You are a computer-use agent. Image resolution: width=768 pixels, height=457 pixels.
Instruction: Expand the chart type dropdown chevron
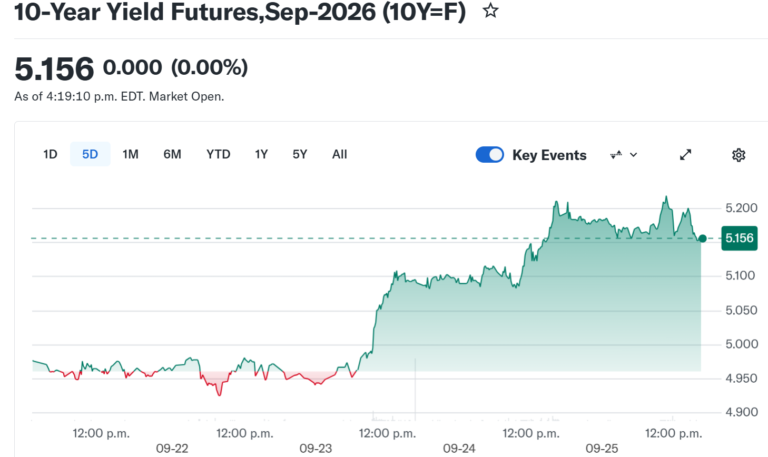(633, 155)
